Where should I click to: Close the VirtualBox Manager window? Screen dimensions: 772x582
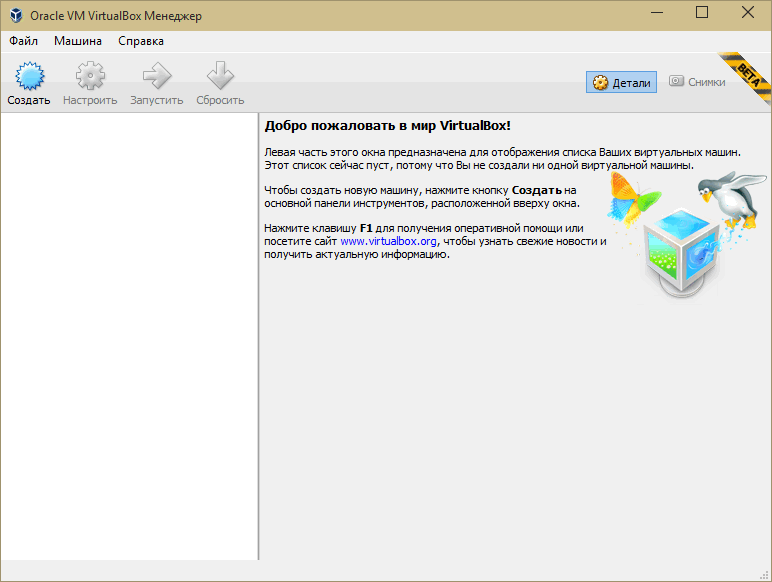(748, 12)
